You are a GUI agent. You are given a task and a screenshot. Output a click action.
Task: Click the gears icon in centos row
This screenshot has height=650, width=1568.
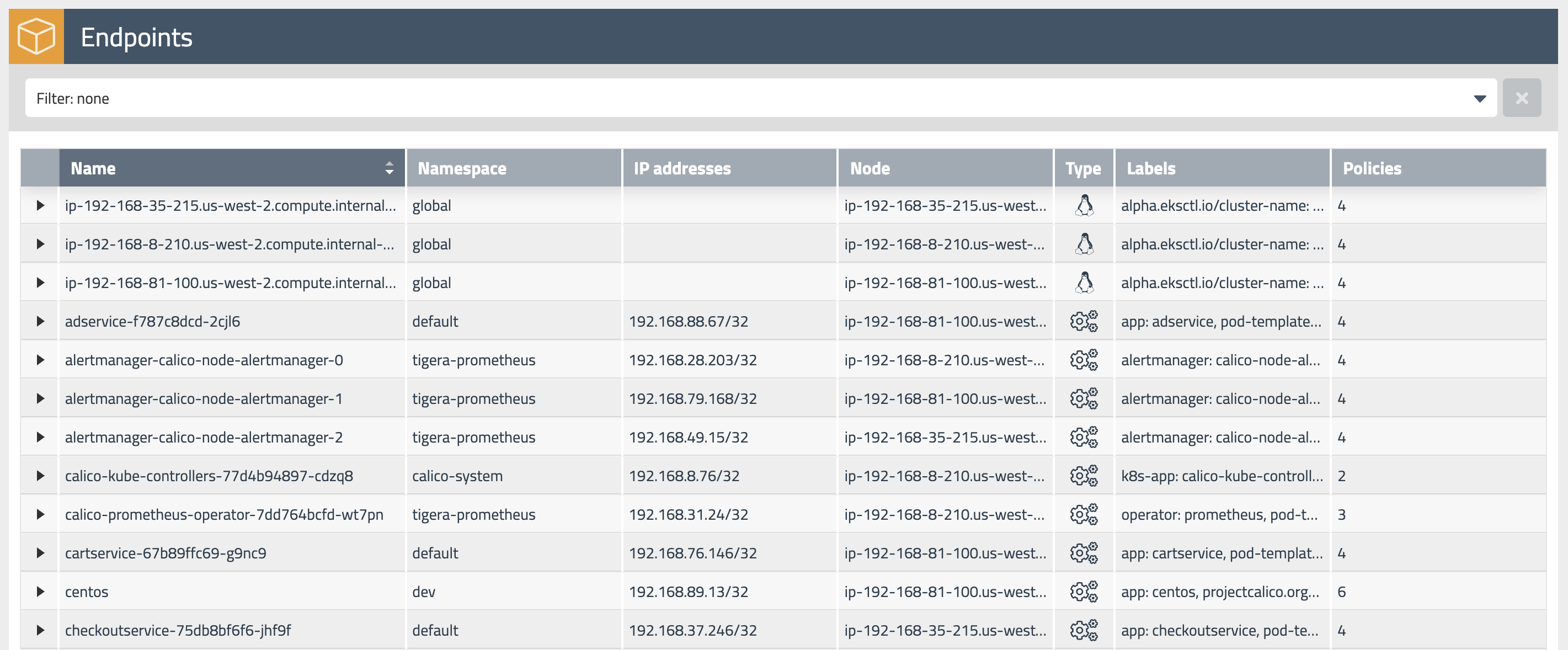tap(1084, 592)
